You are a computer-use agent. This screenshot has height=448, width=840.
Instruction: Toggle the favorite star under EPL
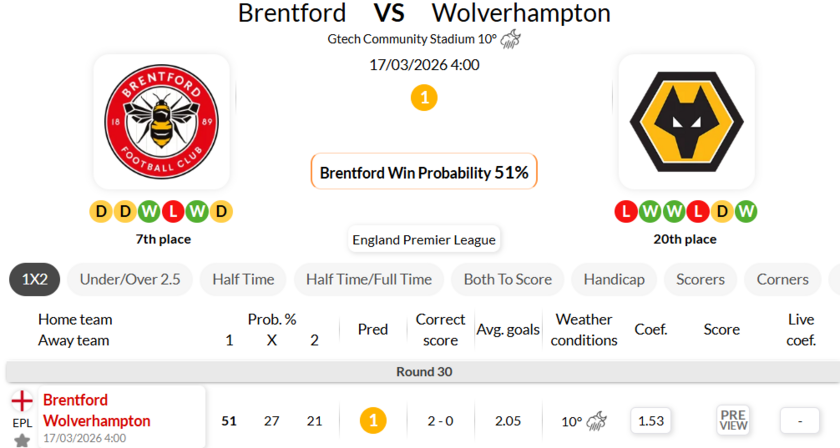click(x=22, y=439)
